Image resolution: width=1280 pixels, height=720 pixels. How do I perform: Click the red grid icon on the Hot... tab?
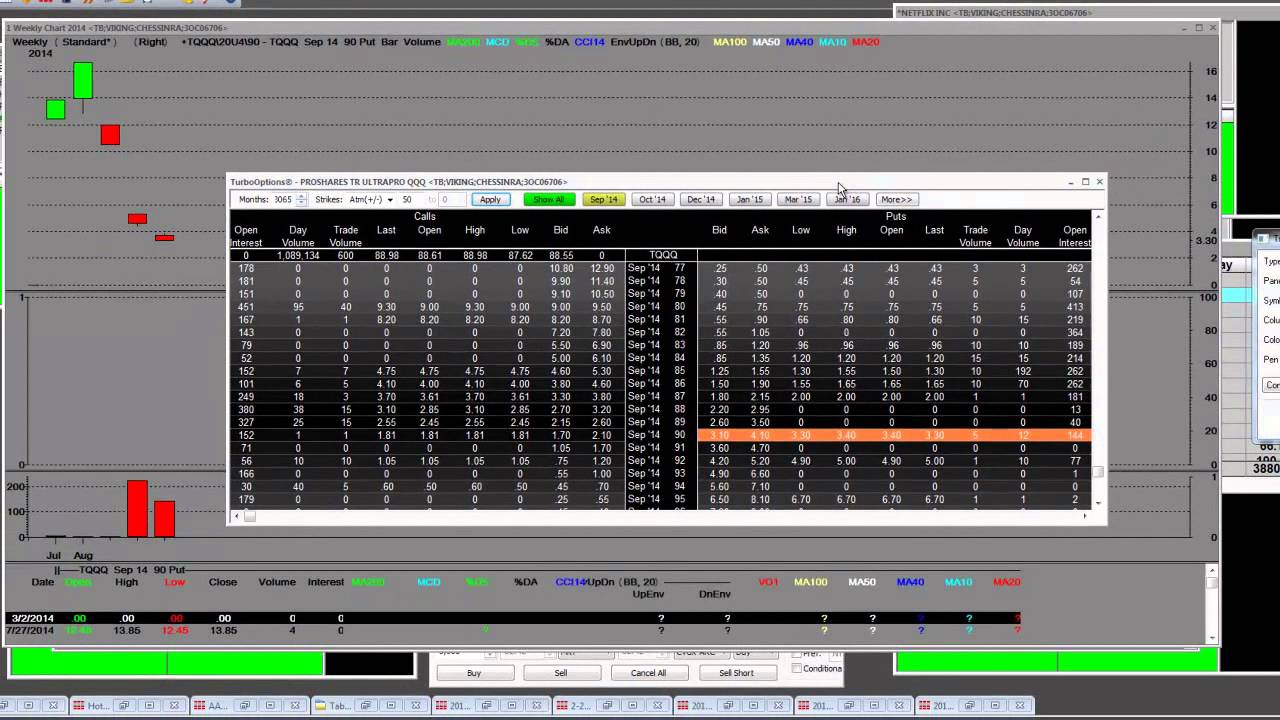(78, 705)
